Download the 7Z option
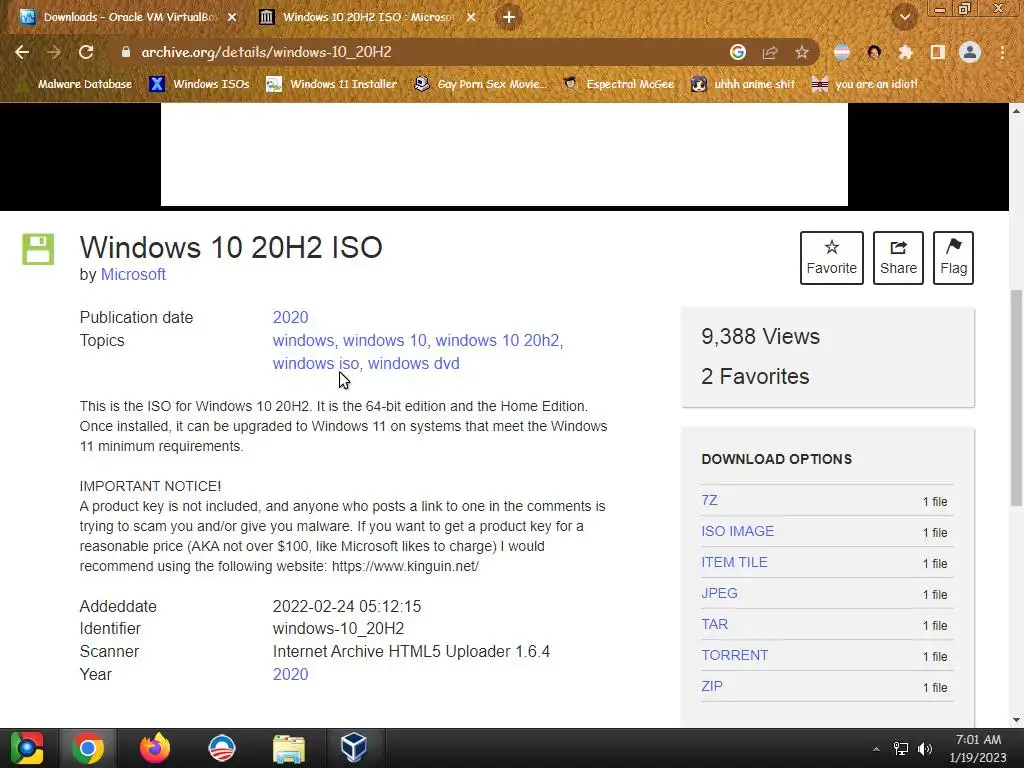Image resolution: width=1024 pixels, height=768 pixels. tap(709, 500)
